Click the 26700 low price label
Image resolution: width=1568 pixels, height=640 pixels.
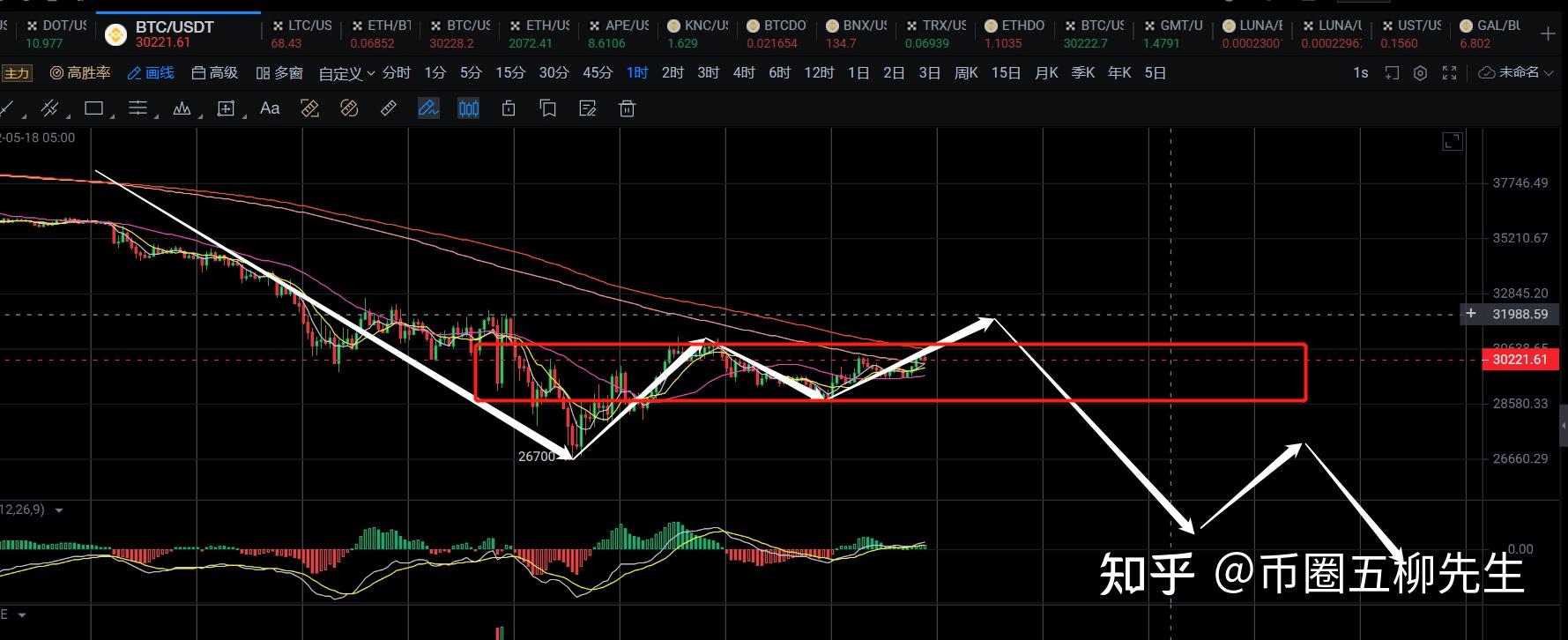coord(537,456)
